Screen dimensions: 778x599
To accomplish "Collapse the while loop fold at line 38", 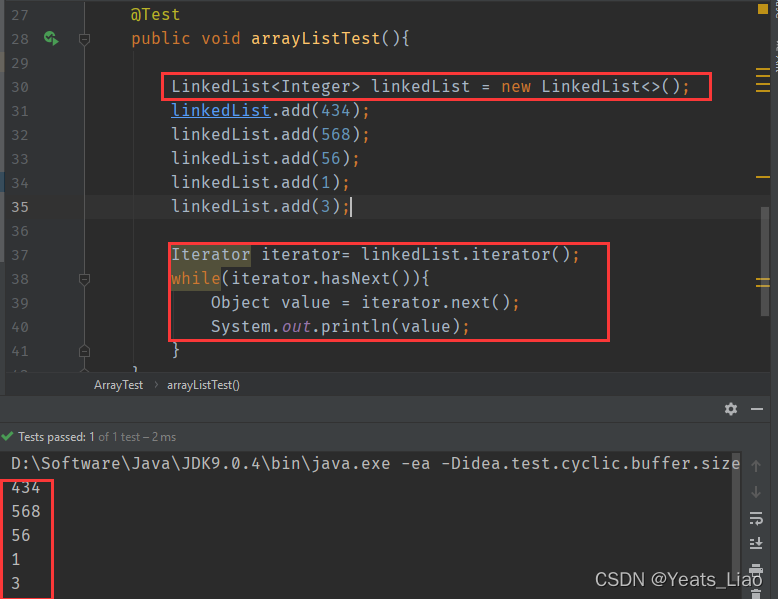I will [x=84, y=279].
